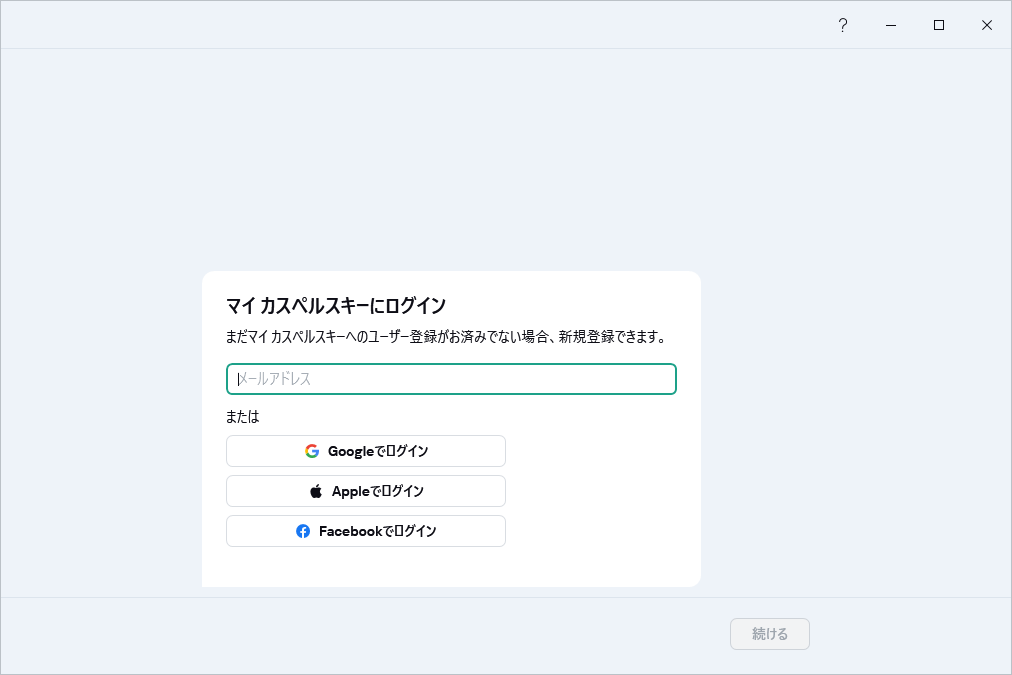The image size is (1012, 675).
Task: Click the または separator label
Action: click(x=243, y=416)
